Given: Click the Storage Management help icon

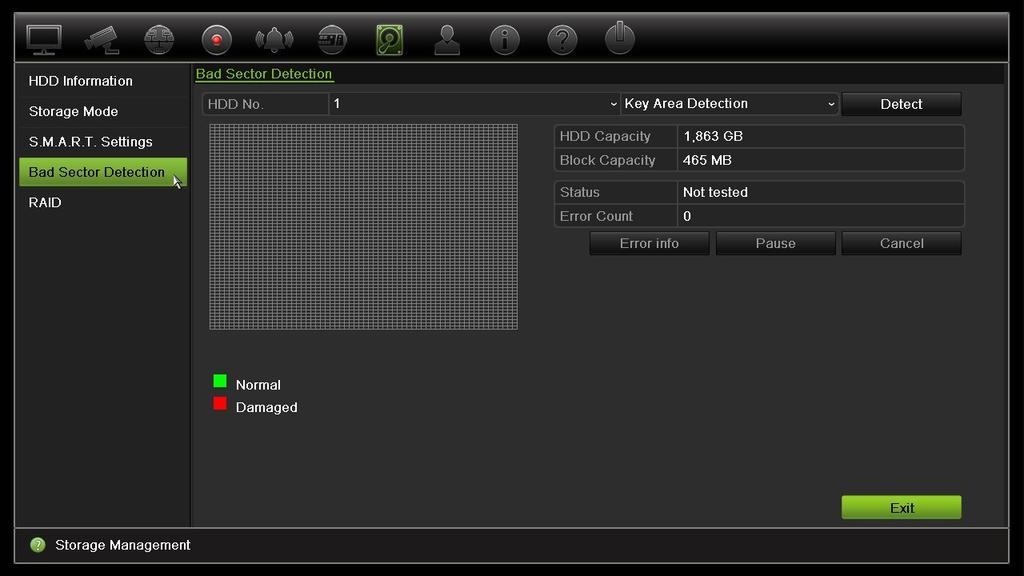Looking at the screenshot, I should point(38,545).
